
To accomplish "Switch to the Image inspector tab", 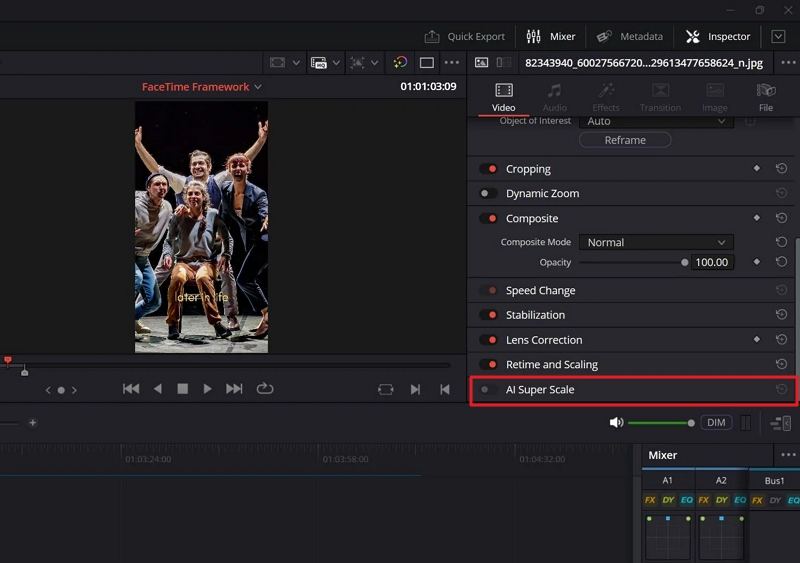I will 715,97.
